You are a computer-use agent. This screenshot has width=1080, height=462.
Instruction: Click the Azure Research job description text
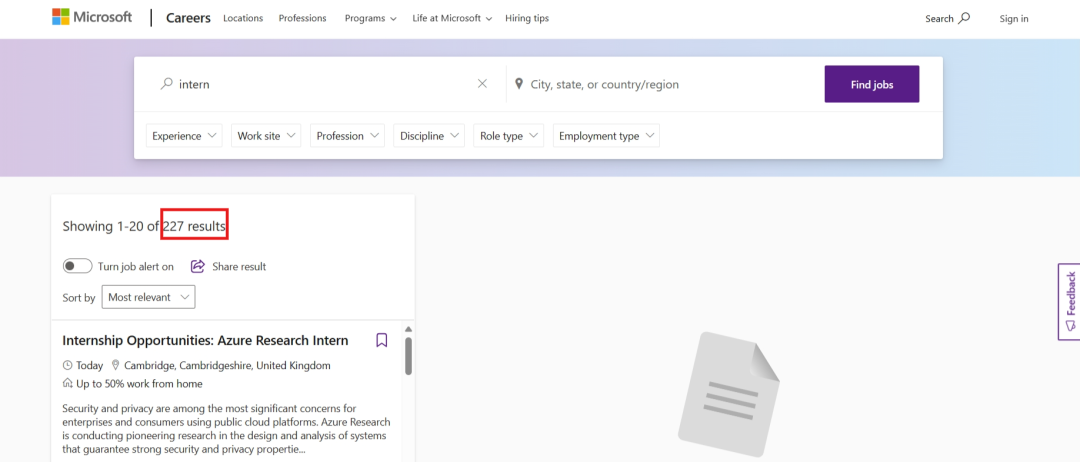(227, 428)
